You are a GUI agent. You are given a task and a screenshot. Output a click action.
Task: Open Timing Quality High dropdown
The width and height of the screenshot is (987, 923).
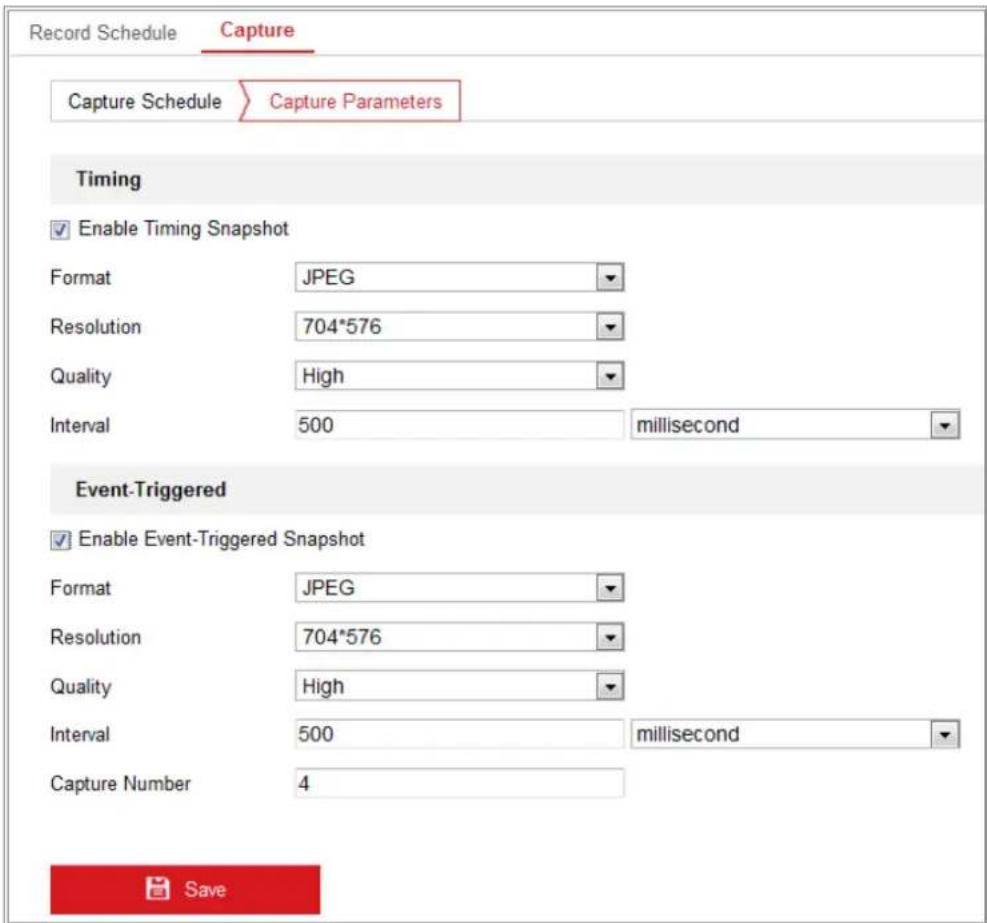point(460,376)
